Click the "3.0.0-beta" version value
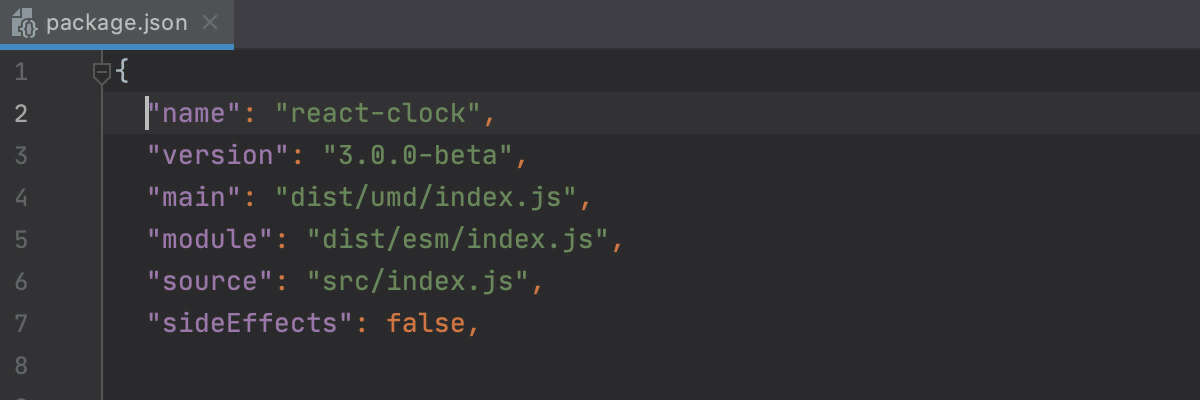This screenshot has width=1200, height=400. (x=418, y=155)
